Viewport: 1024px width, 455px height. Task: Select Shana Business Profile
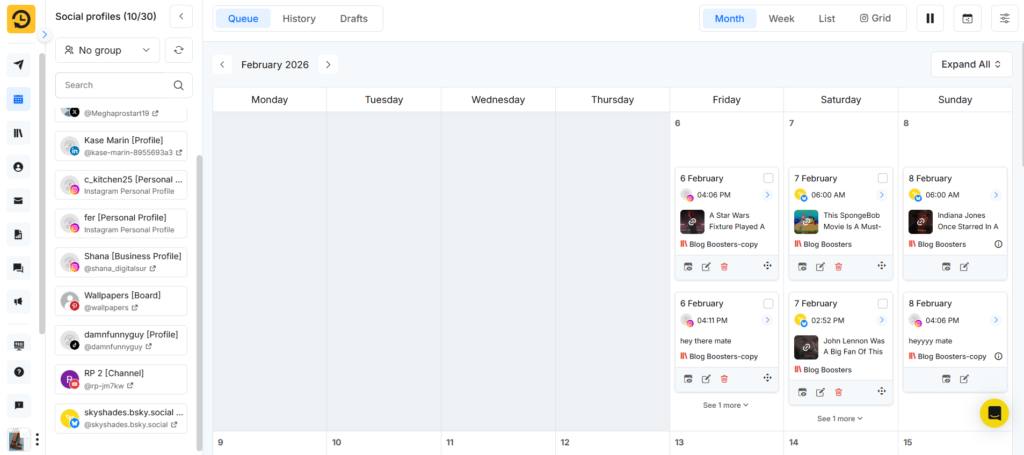(121, 262)
